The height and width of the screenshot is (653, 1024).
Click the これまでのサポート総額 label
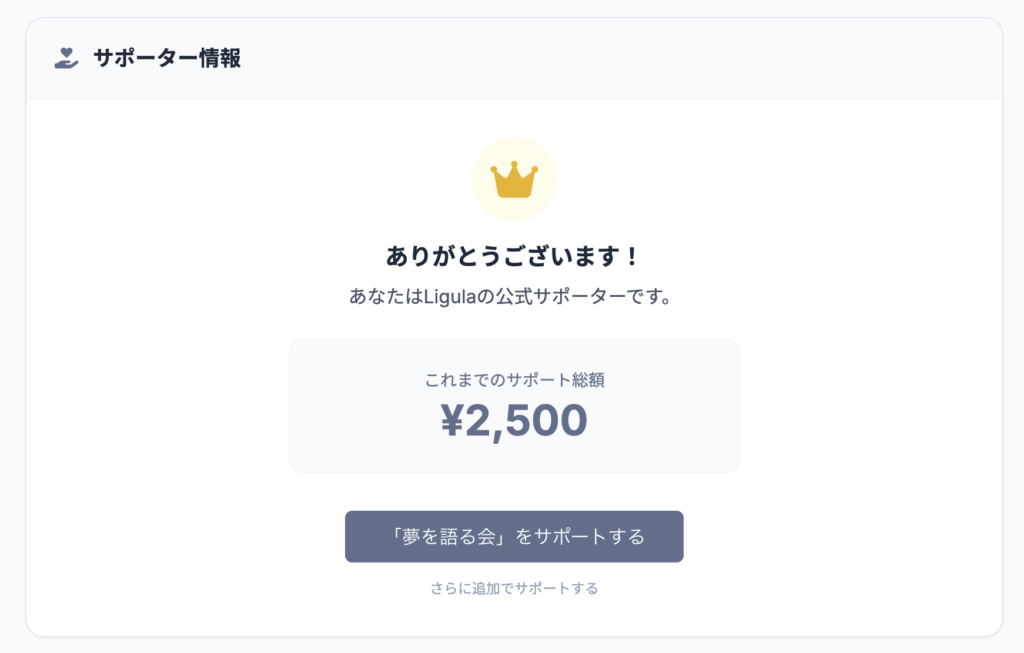pos(514,380)
